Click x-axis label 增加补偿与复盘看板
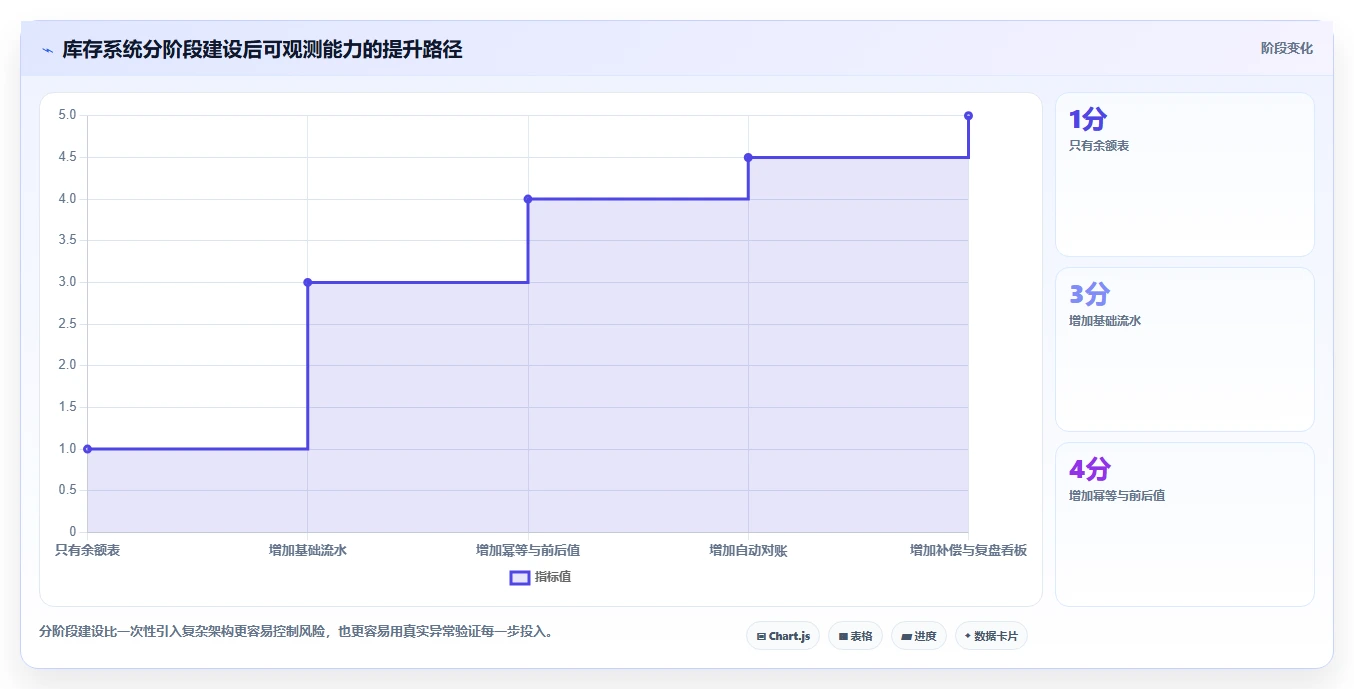The height and width of the screenshot is (689, 1354). (968, 550)
